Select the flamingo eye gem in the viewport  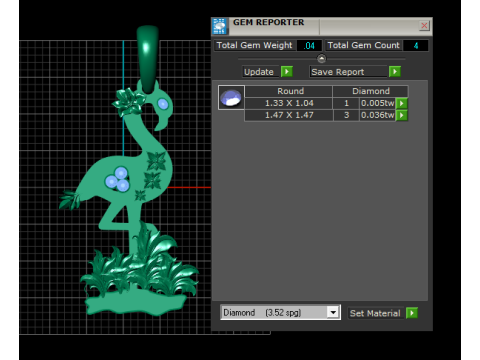pos(163,104)
